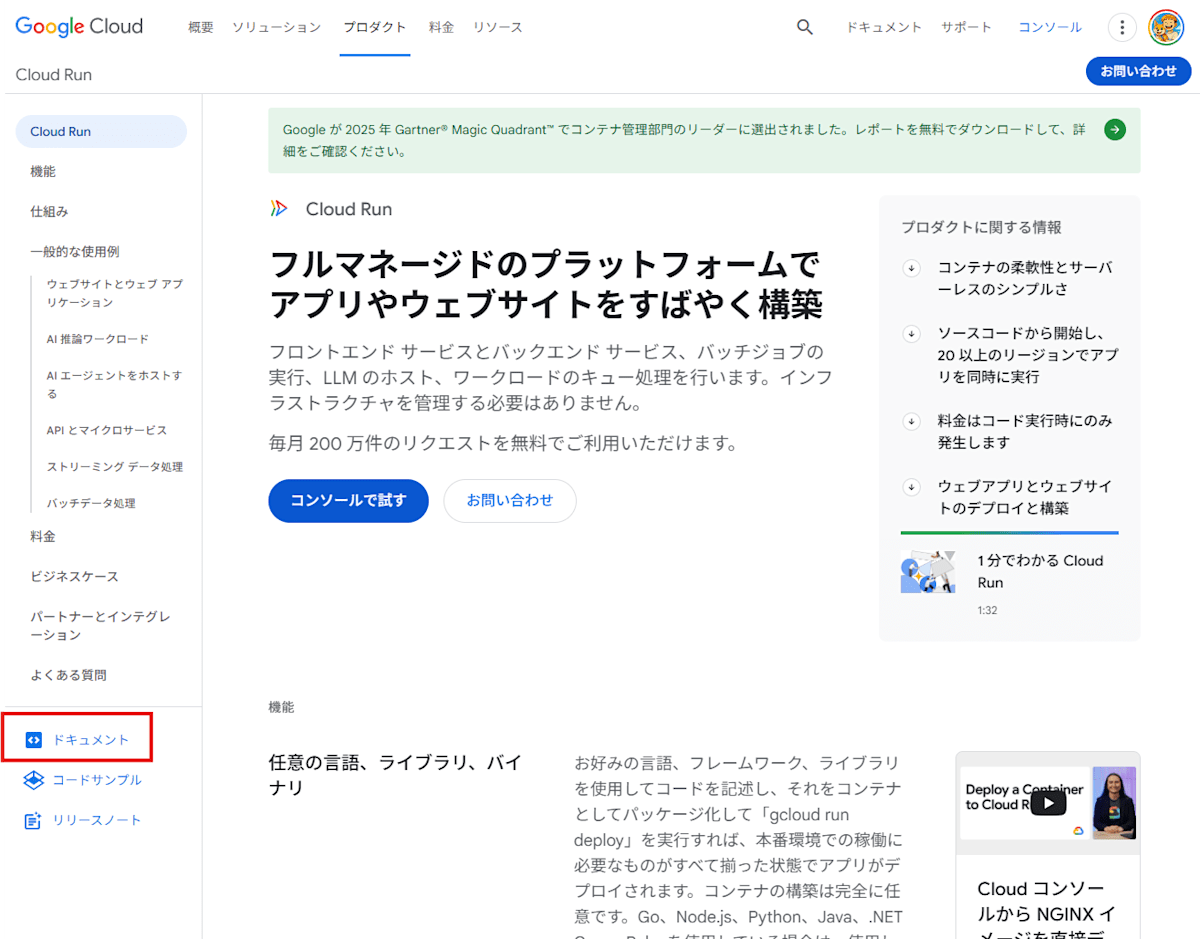Click the Cloud Run product logo above the heading
This screenshot has height=939, width=1200.
(280, 208)
